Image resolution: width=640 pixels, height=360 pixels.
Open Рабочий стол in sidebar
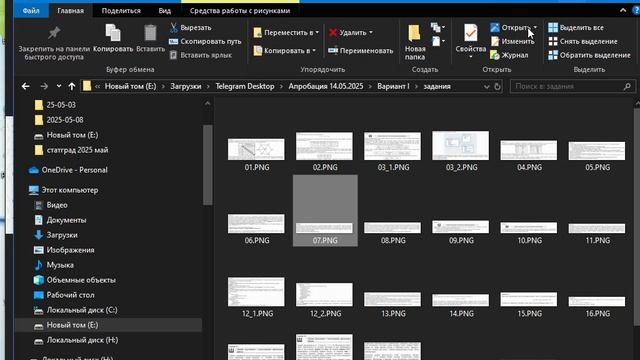[x=70, y=295]
